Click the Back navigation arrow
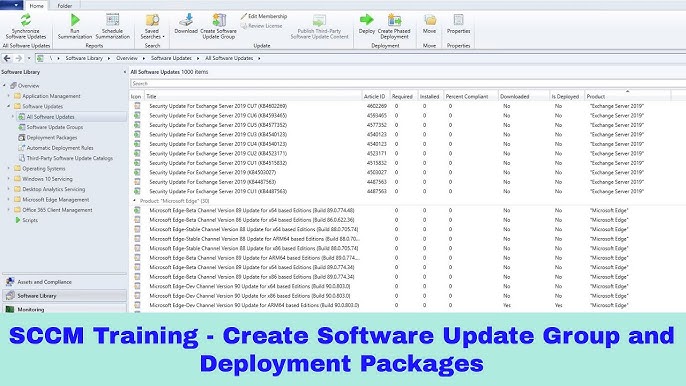Screen dimensions: 686x386 point(7,58)
